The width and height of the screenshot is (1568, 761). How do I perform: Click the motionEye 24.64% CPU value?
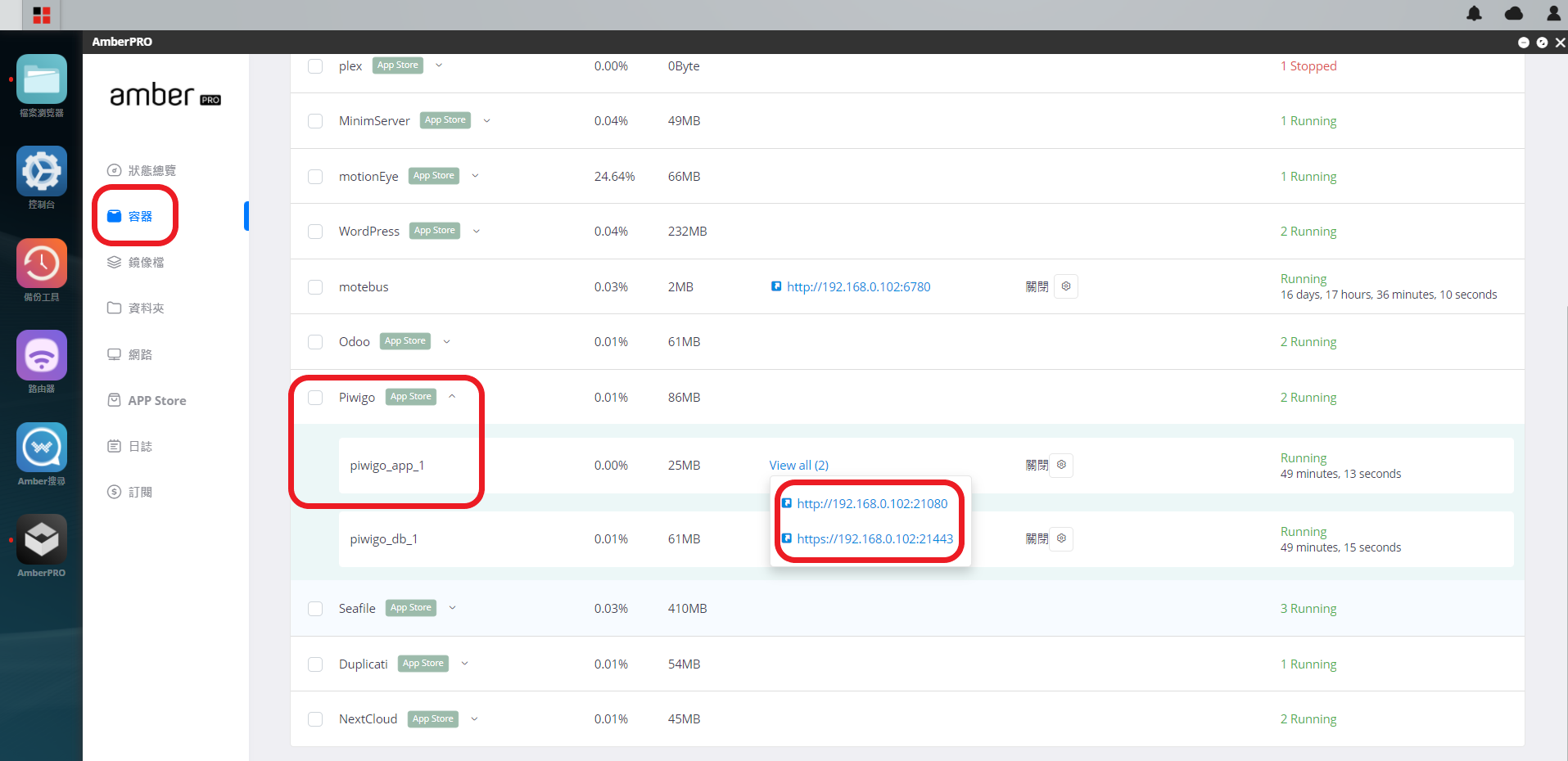point(615,176)
